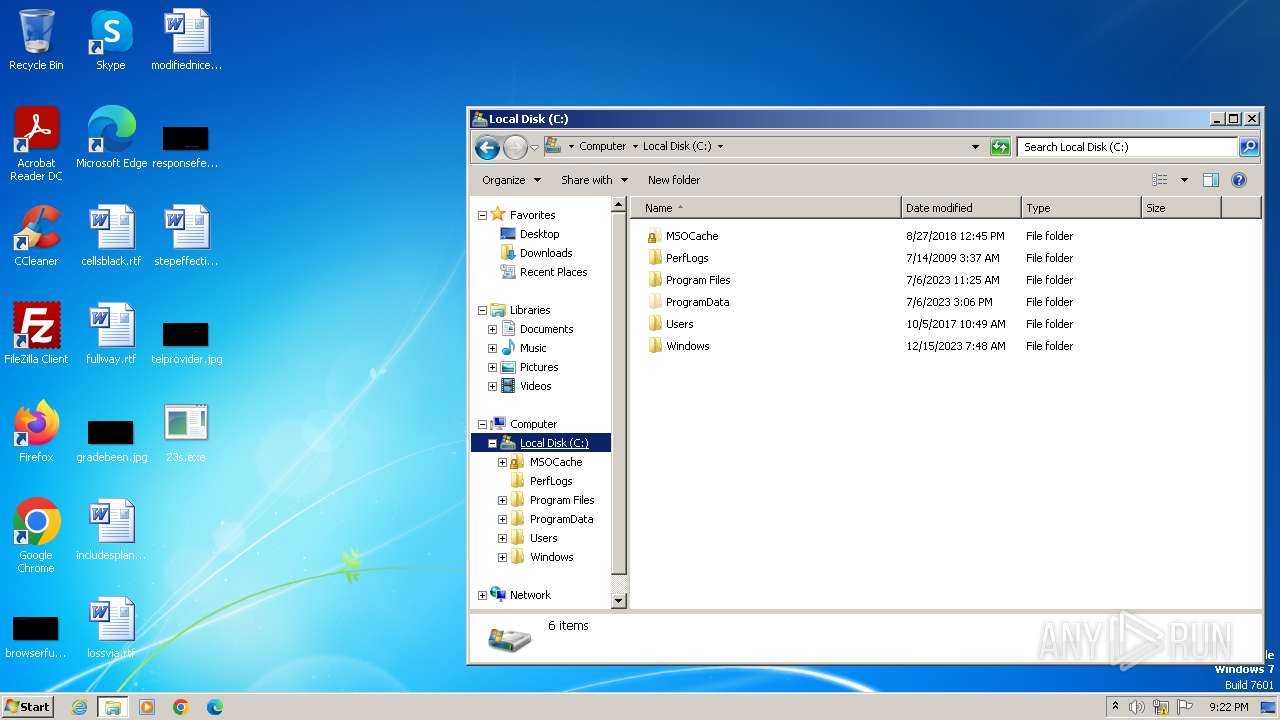Select Windows folder in file list

point(687,346)
